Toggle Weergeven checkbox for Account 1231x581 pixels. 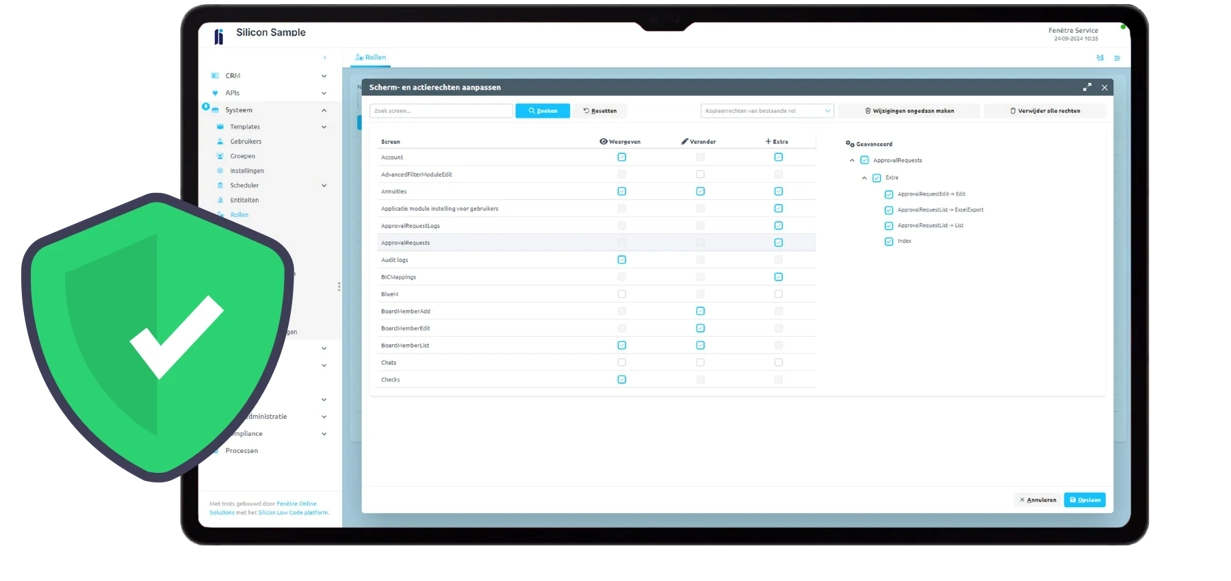pos(622,157)
